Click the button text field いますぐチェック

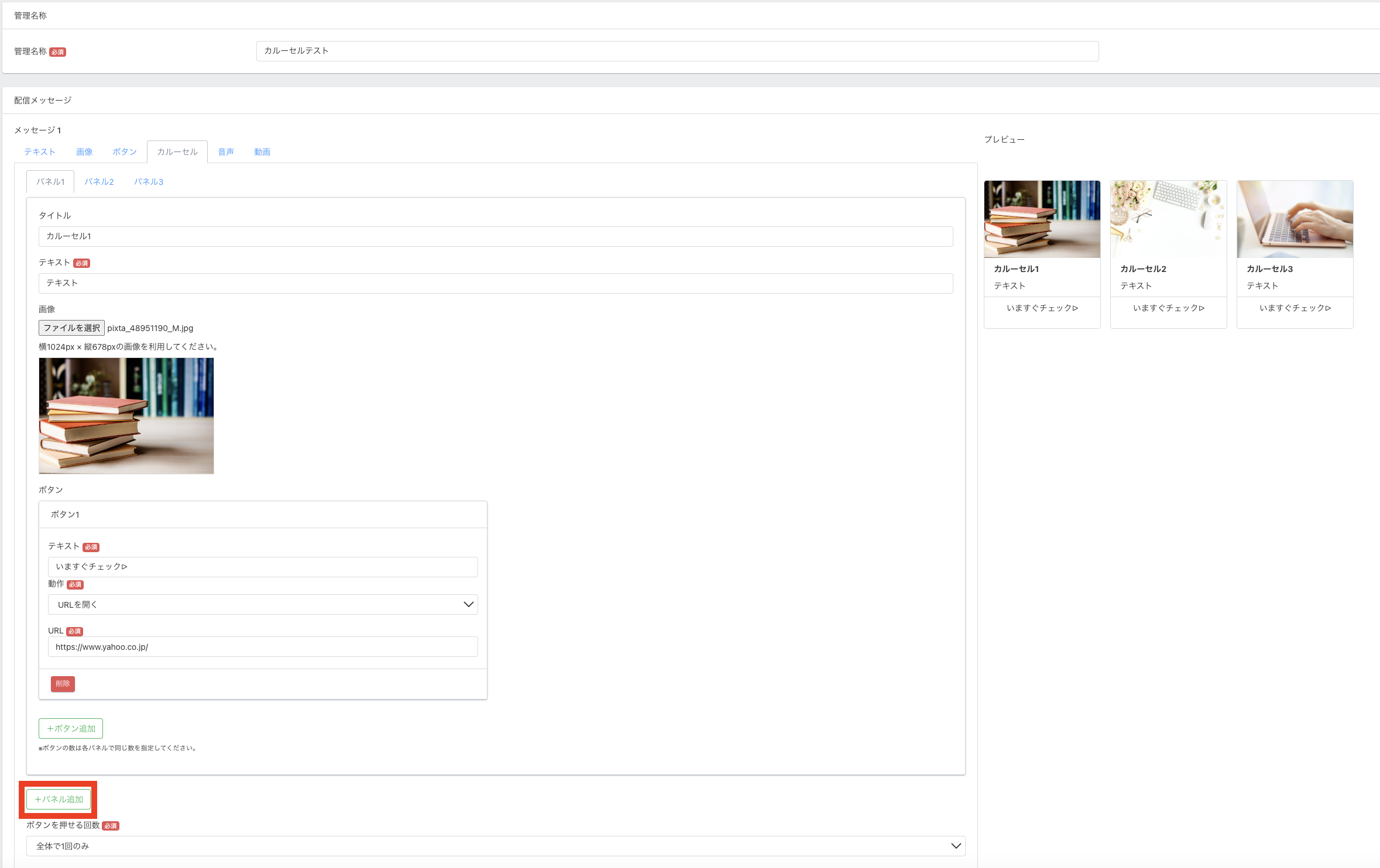[x=263, y=567]
